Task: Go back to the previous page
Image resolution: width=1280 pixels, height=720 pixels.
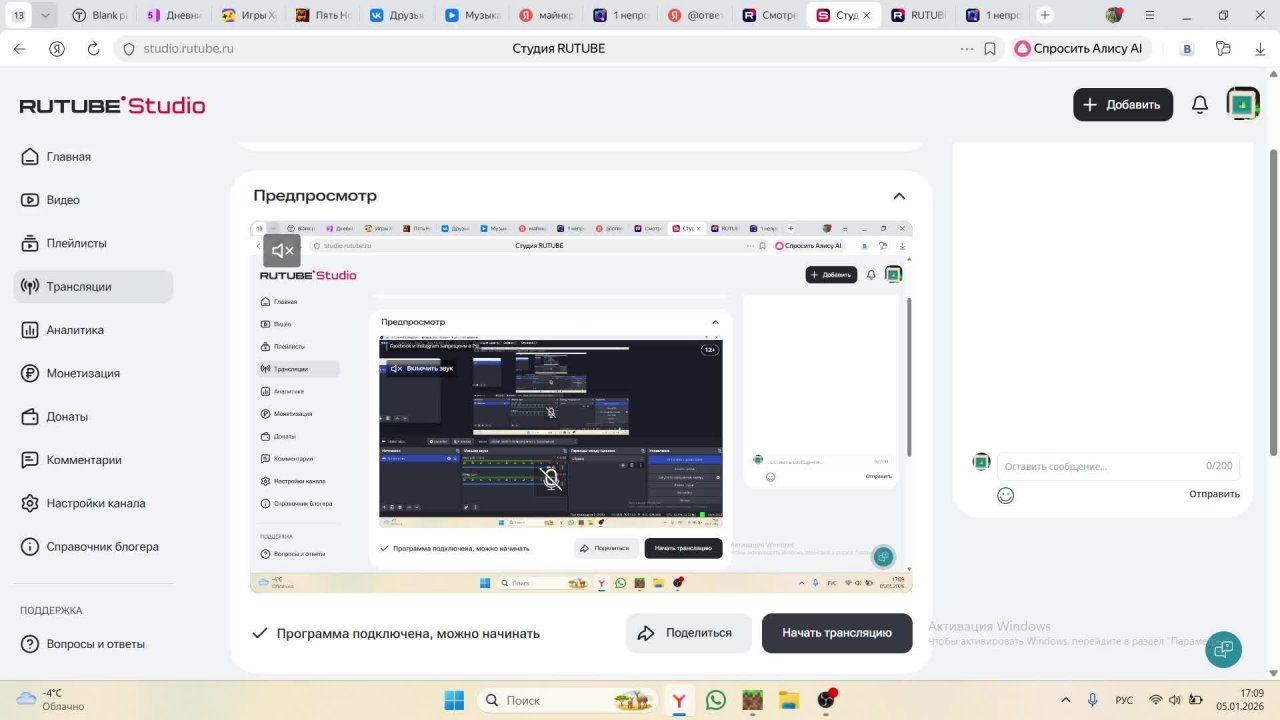Action: 20,48
